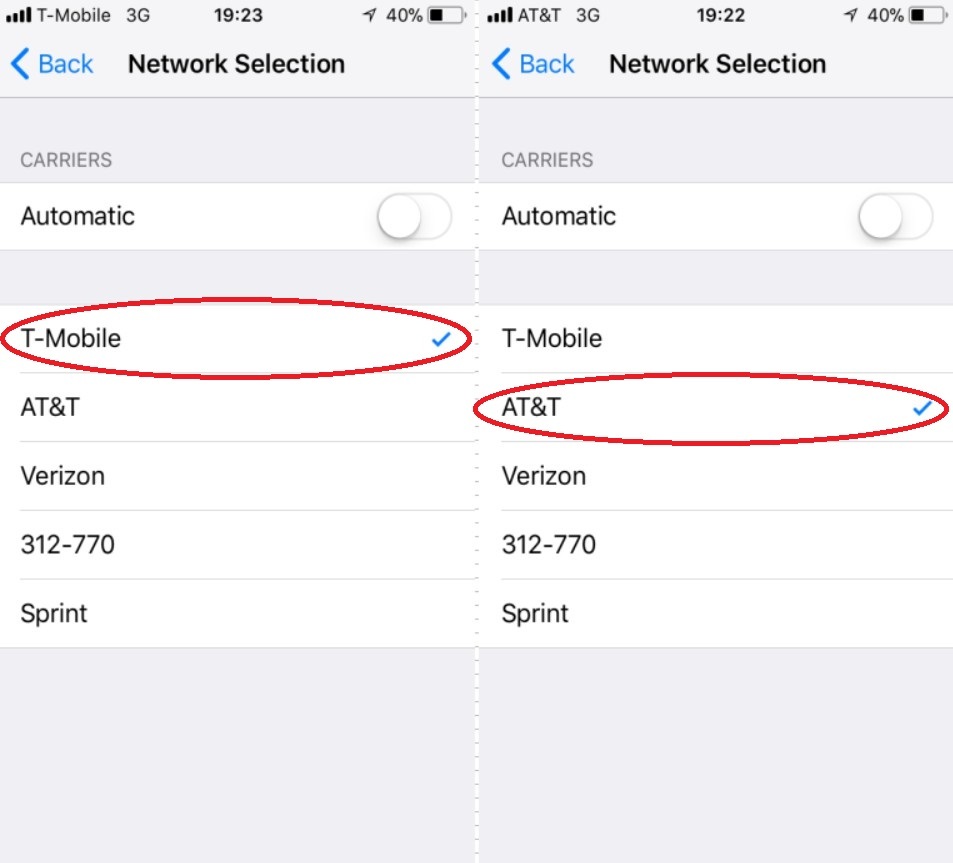The image size is (953, 863).
Task: Tap signal bars beside T-Mobile in status bar
Action: click(x=19, y=17)
